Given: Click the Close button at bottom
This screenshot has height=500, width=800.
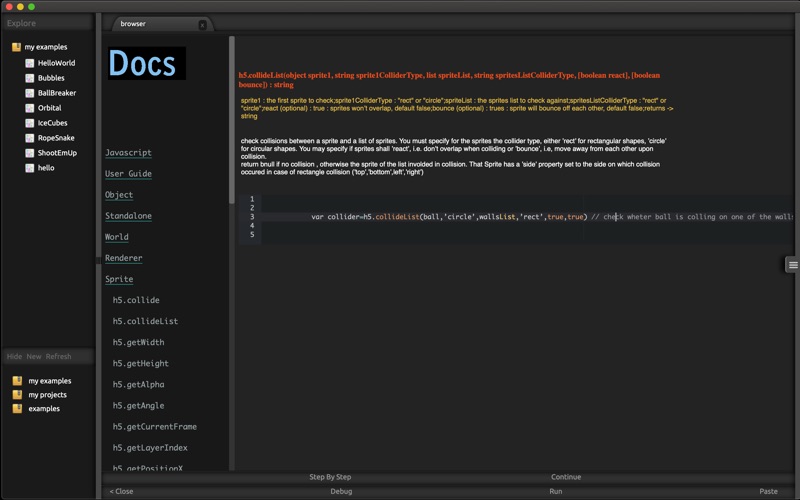Looking at the screenshot, I should click(x=121, y=491).
